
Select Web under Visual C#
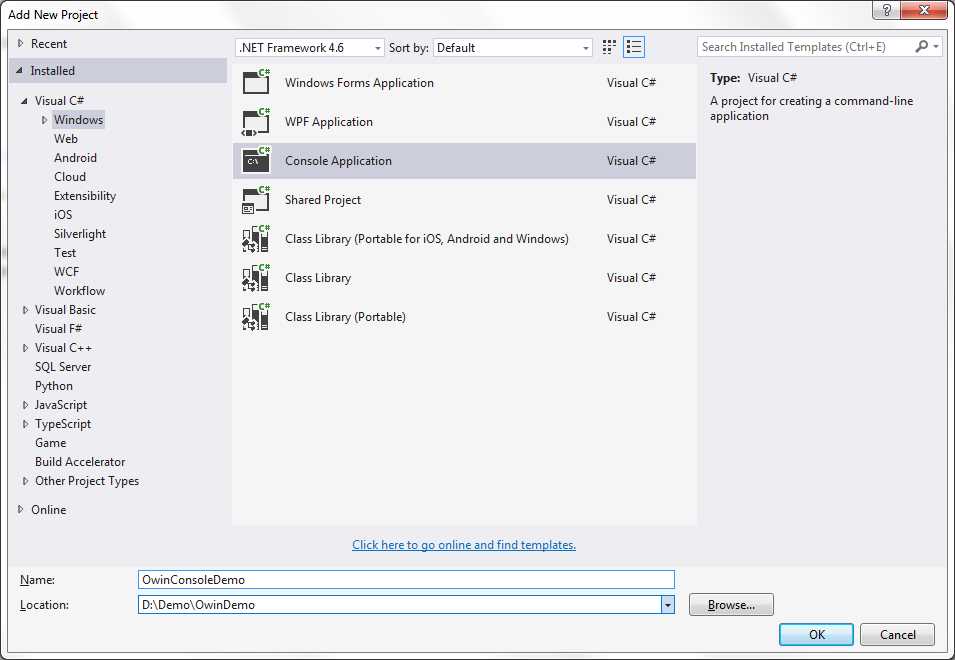pos(66,138)
